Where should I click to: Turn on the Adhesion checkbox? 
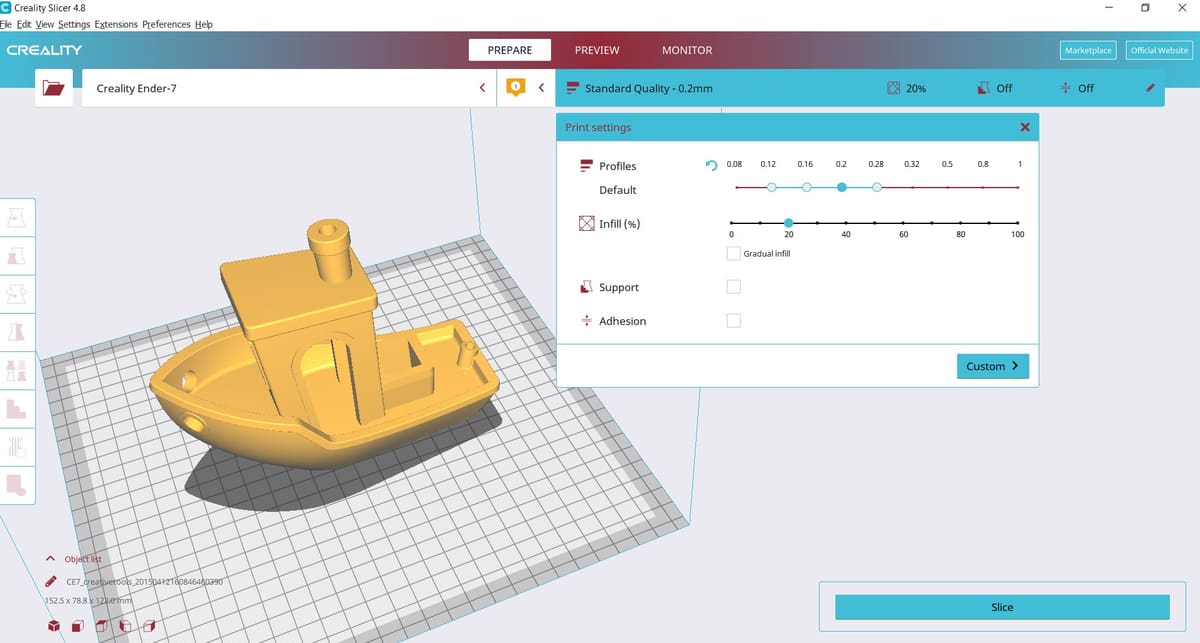pos(734,321)
